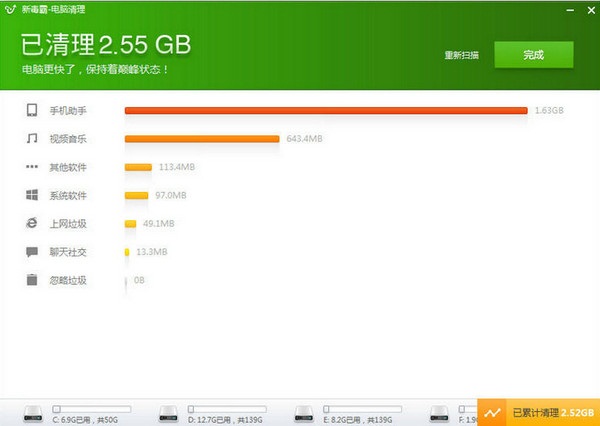Click the C: drive disk icon
Image resolution: width=600 pixels, height=426 pixels.
(x=33, y=414)
